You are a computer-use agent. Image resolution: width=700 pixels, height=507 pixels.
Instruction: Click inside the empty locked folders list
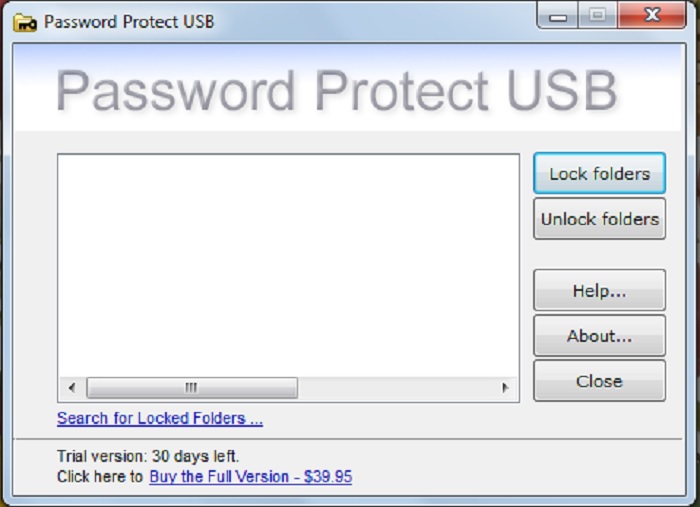click(288, 264)
